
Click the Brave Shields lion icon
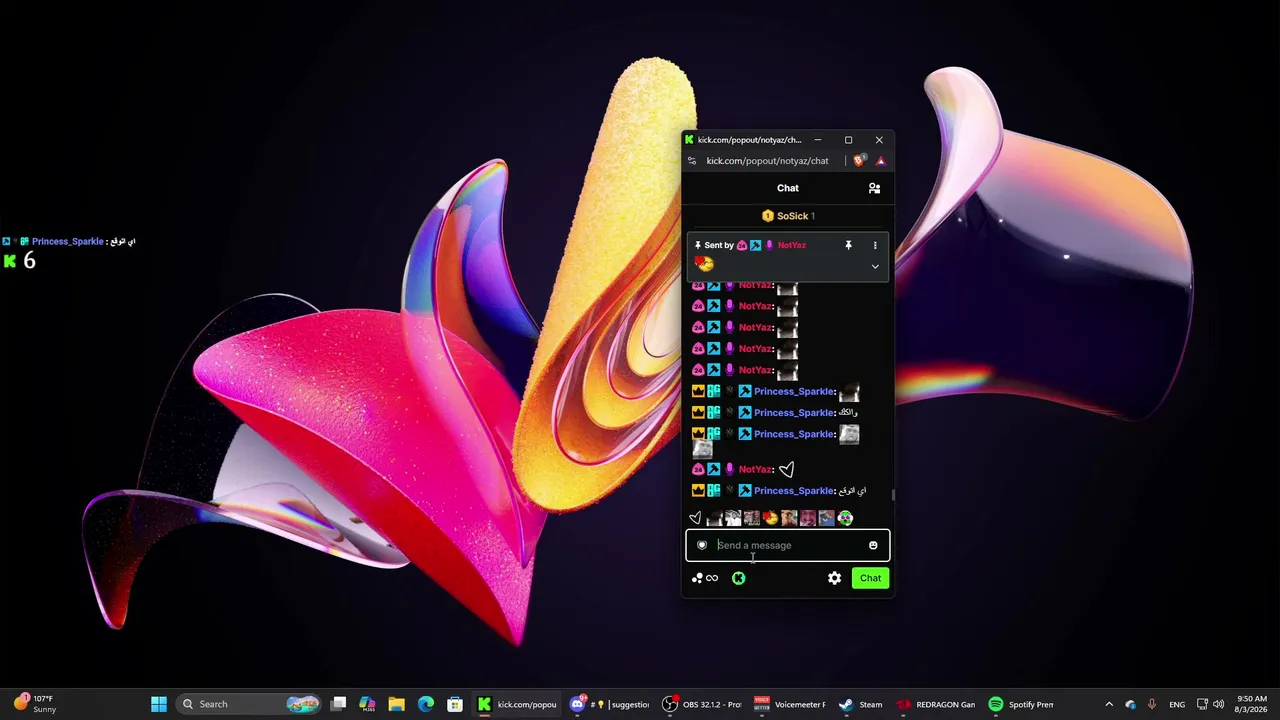coord(859,161)
